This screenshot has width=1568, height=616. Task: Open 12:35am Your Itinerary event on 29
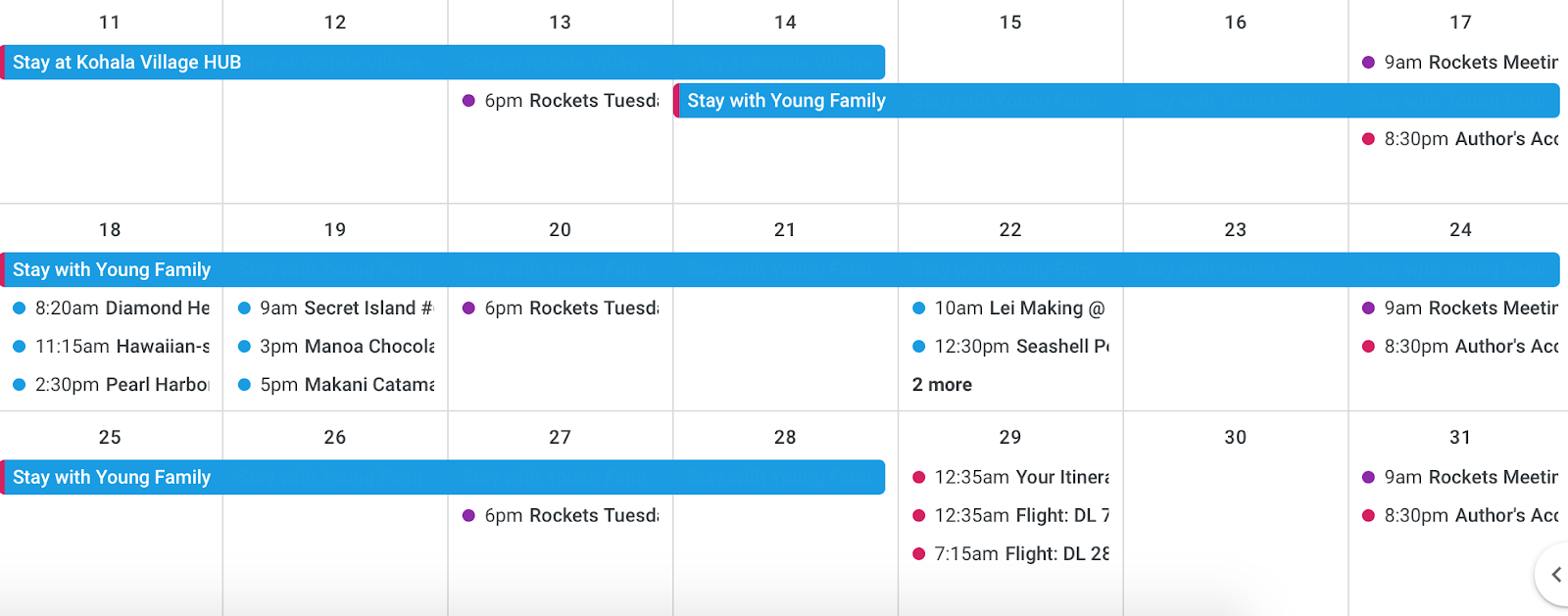coord(1010,477)
